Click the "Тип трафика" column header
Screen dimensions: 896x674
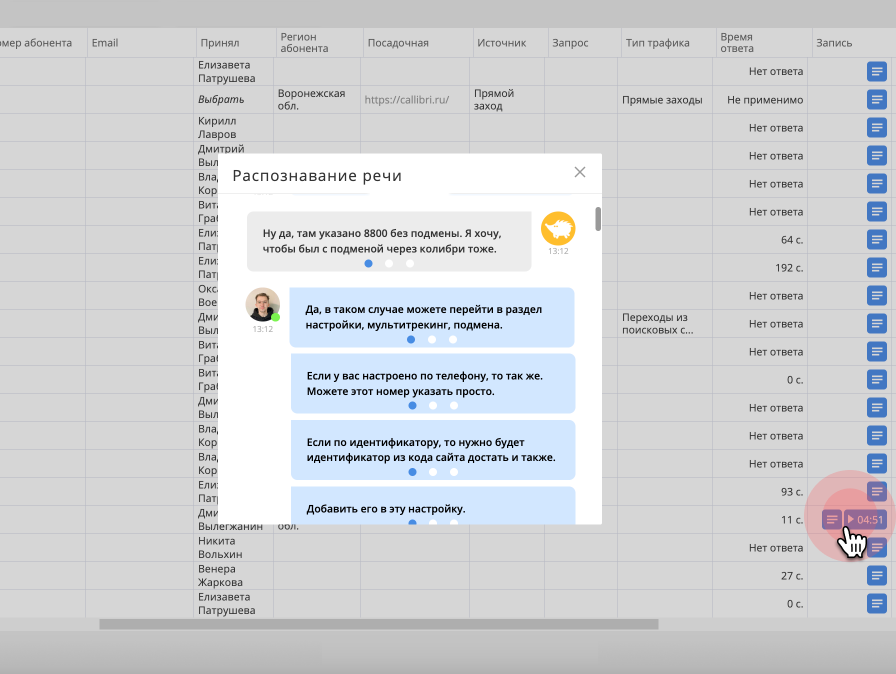657,43
